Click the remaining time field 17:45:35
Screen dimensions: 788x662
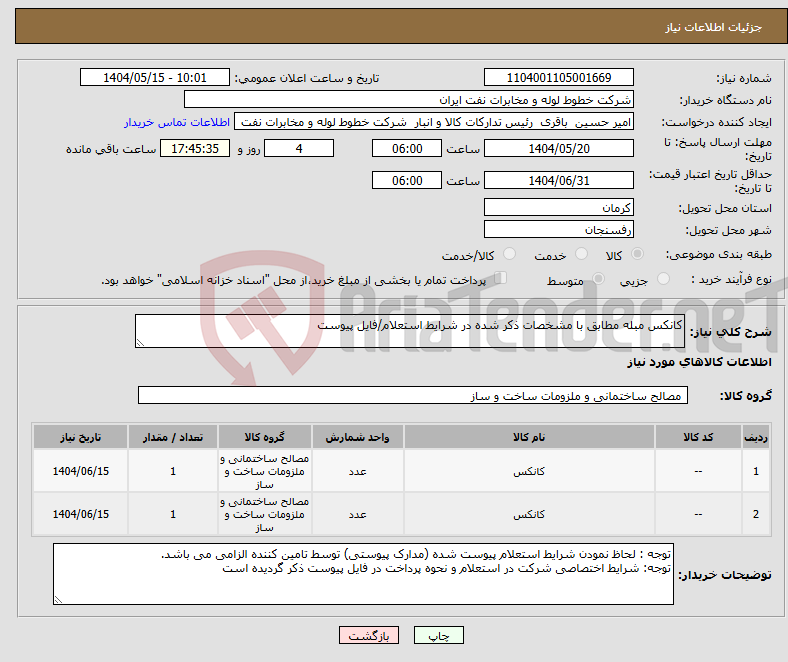pyautogui.click(x=195, y=148)
